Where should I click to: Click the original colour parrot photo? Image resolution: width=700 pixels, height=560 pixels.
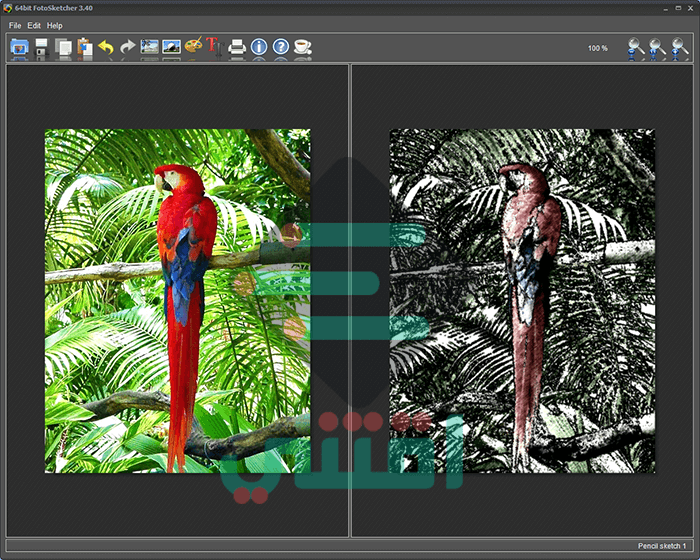(x=178, y=301)
